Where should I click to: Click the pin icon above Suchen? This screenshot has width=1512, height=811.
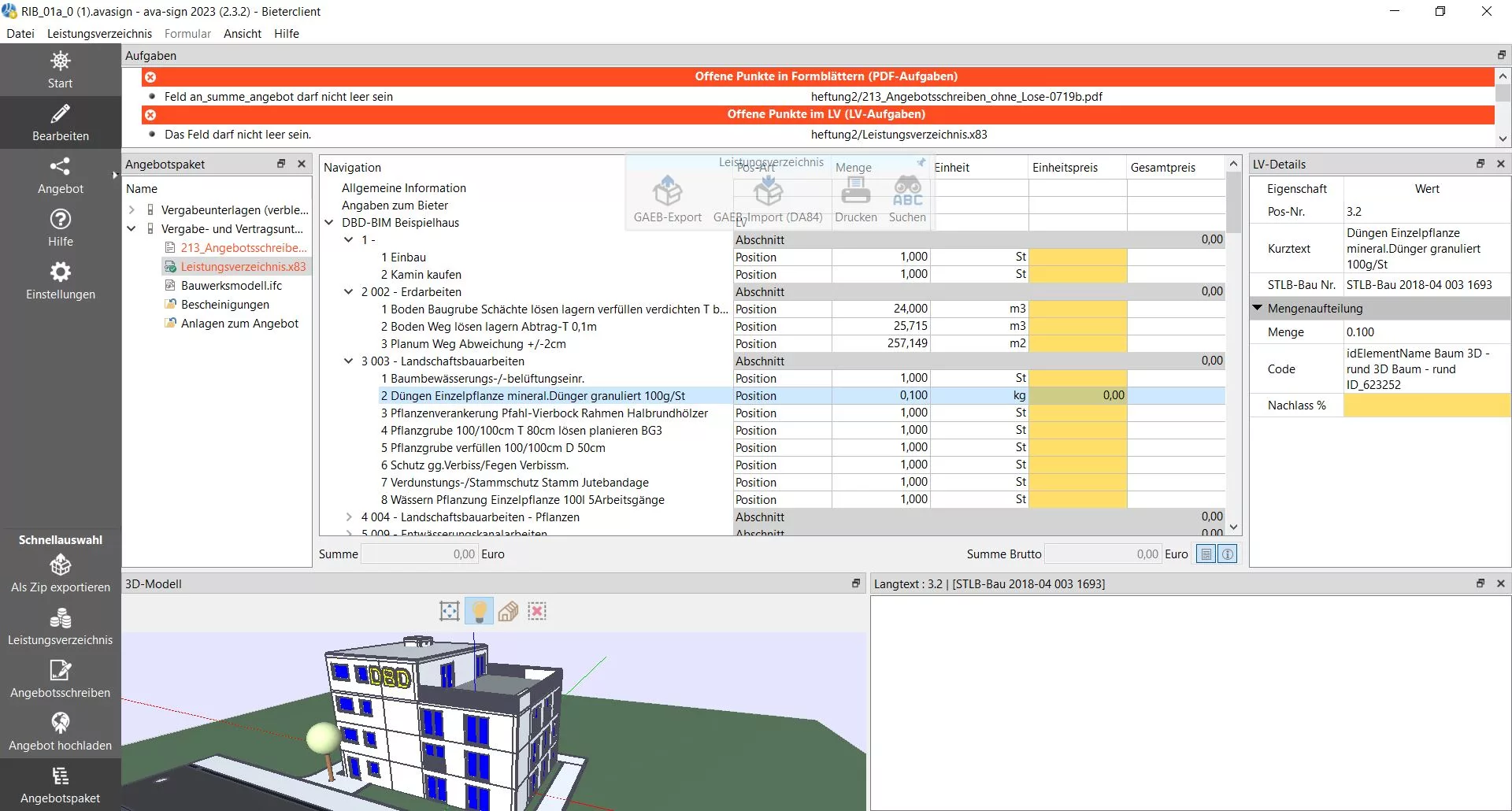[921, 162]
